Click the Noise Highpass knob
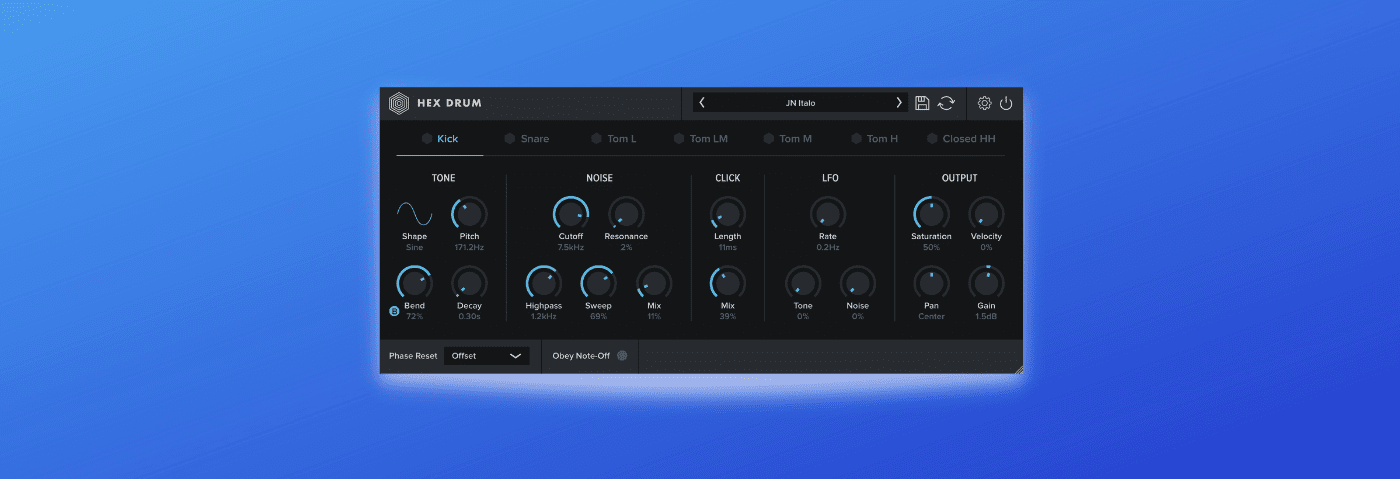The width and height of the screenshot is (1400, 479). click(x=543, y=283)
